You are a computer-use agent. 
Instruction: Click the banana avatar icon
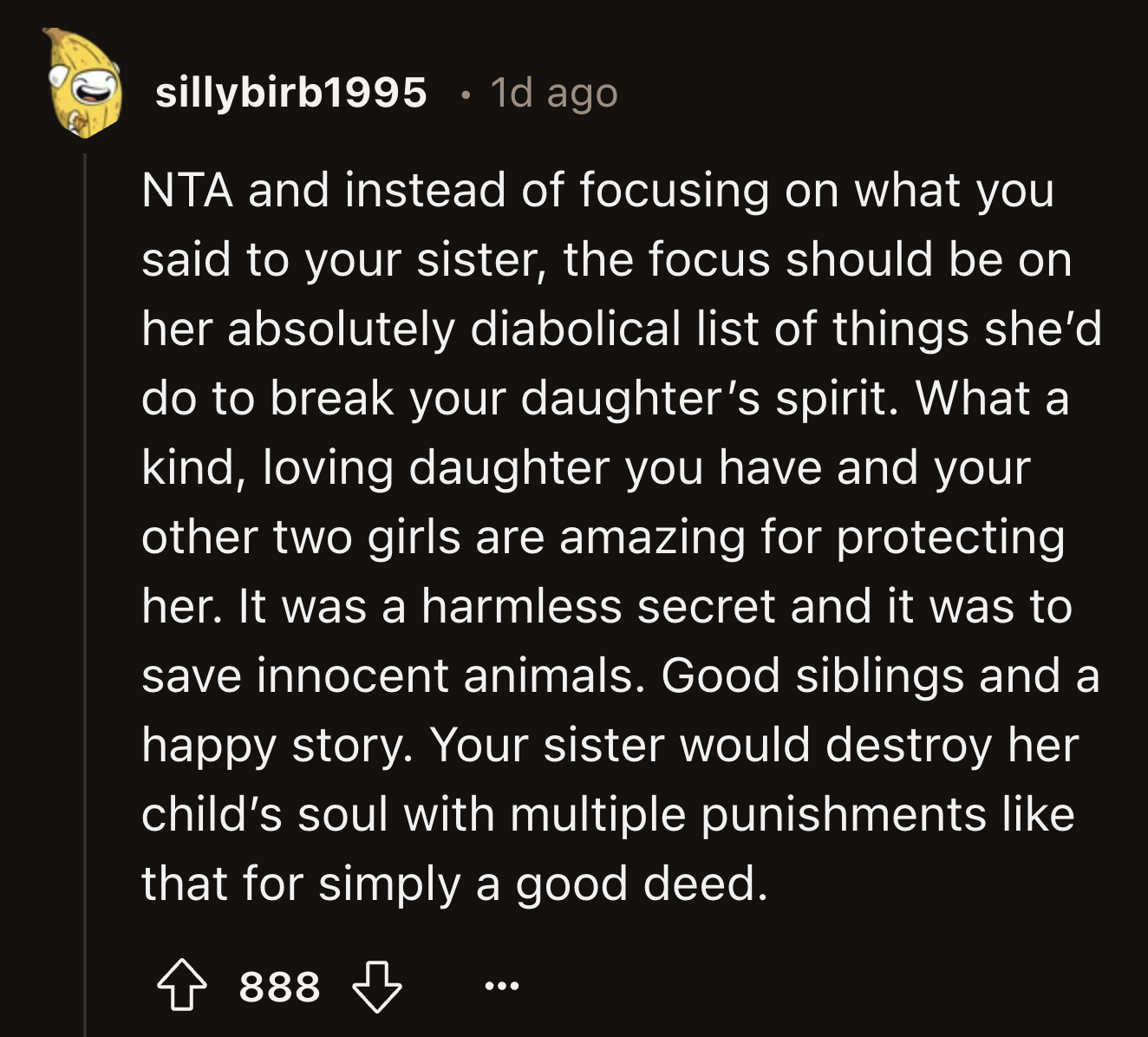point(84,84)
